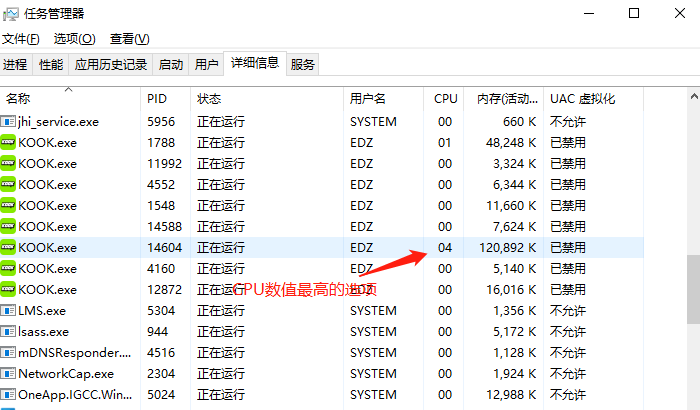Click EDZ user in PID 1788 row
Screen dimensions: 700x410
[x=362, y=143]
